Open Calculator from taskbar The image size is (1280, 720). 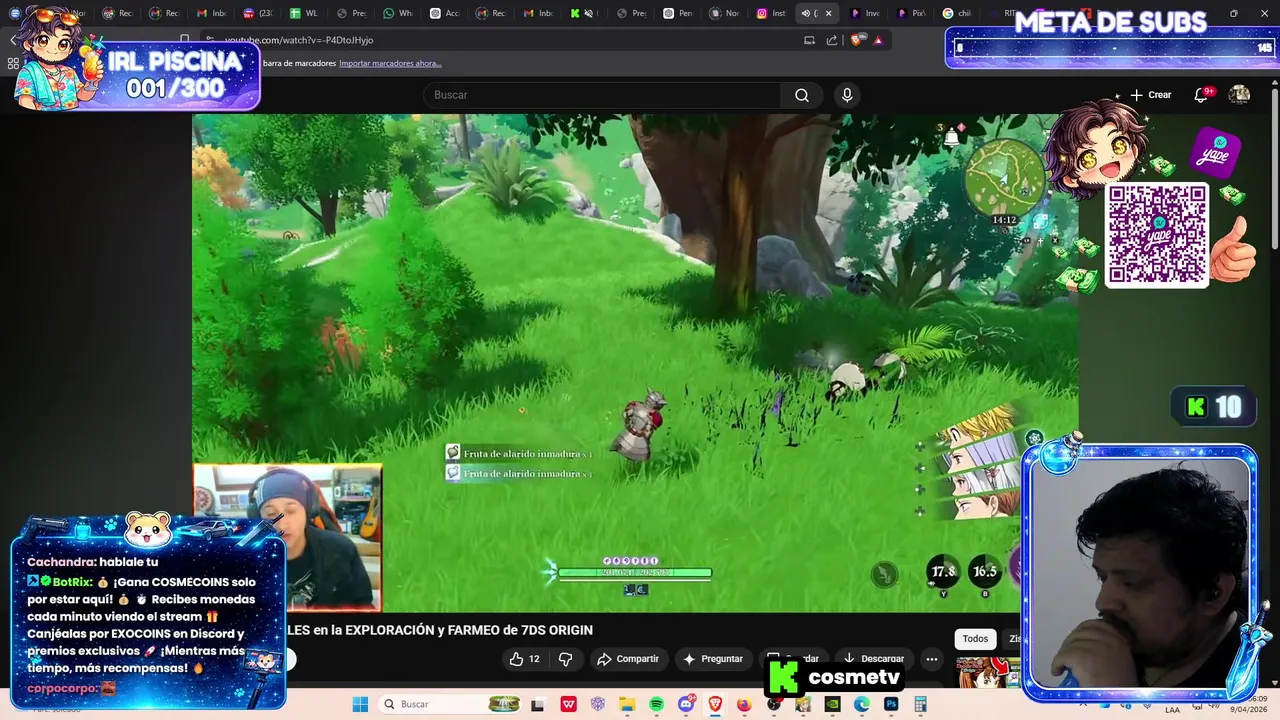tap(920, 704)
